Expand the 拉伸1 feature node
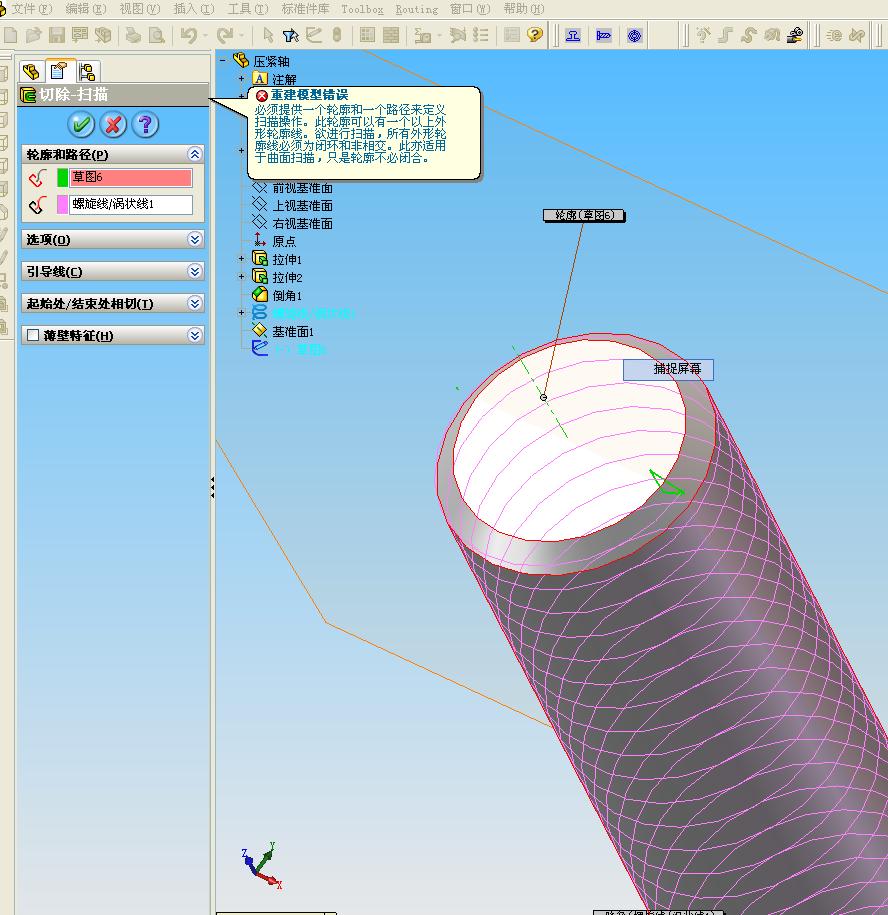This screenshot has width=888, height=915. coord(242,259)
